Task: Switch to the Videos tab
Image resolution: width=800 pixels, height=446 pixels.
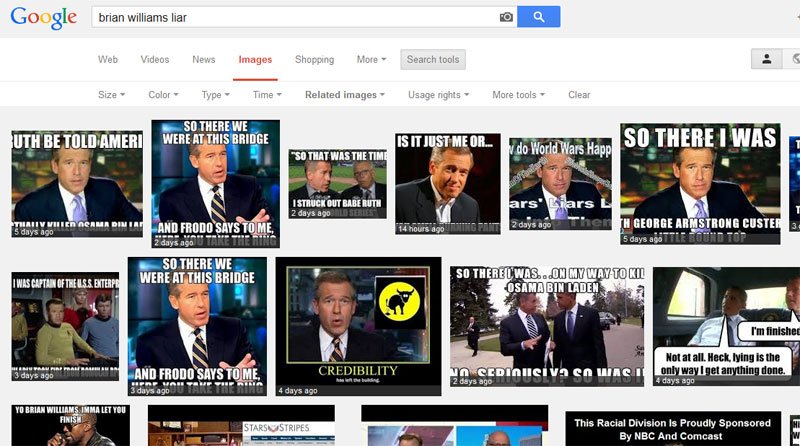Action: (x=155, y=60)
